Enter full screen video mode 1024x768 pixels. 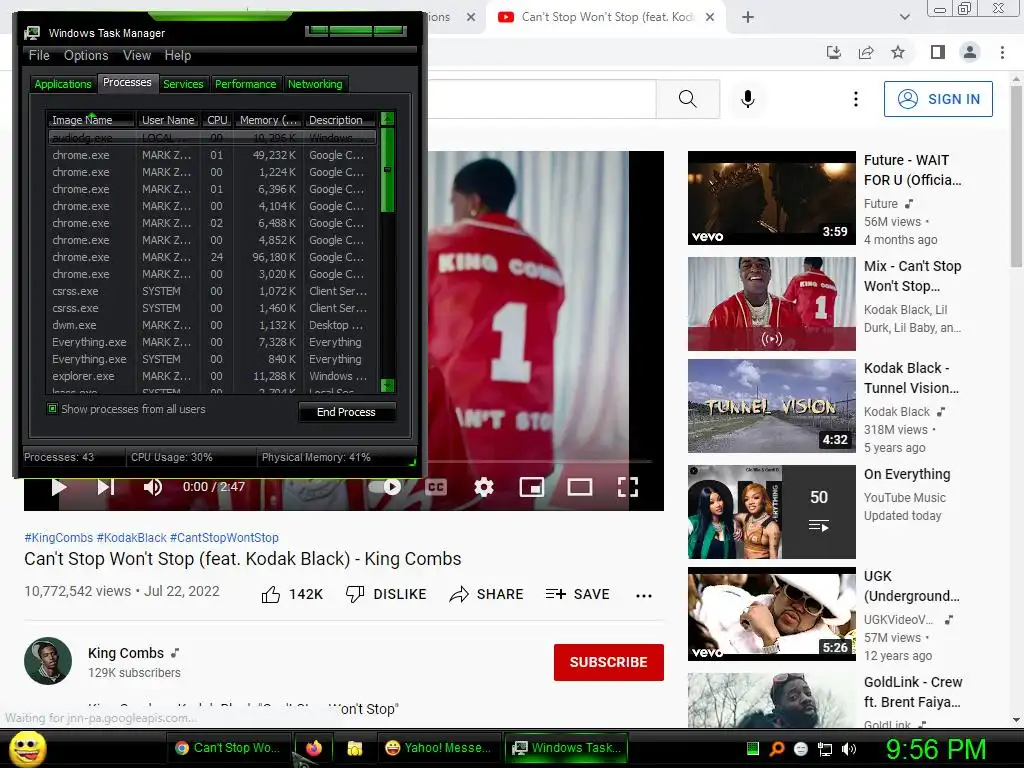click(628, 487)
